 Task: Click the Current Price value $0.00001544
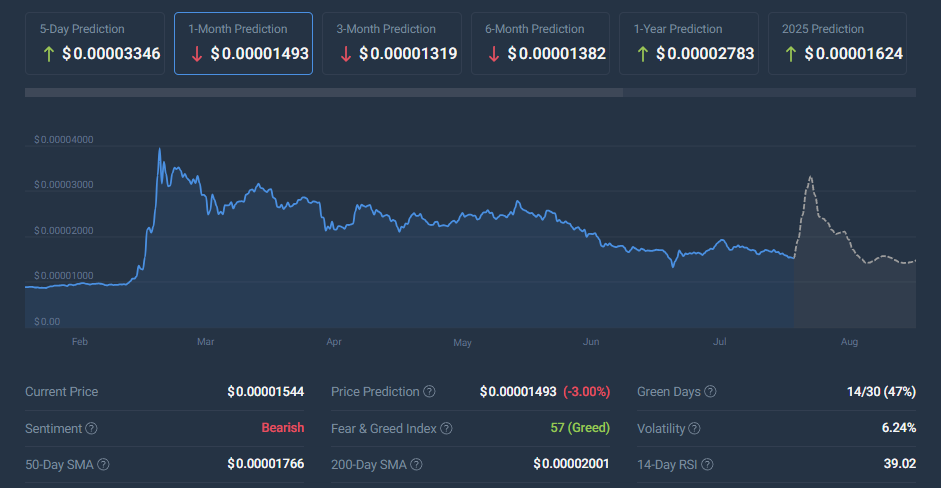coord(265,391)
